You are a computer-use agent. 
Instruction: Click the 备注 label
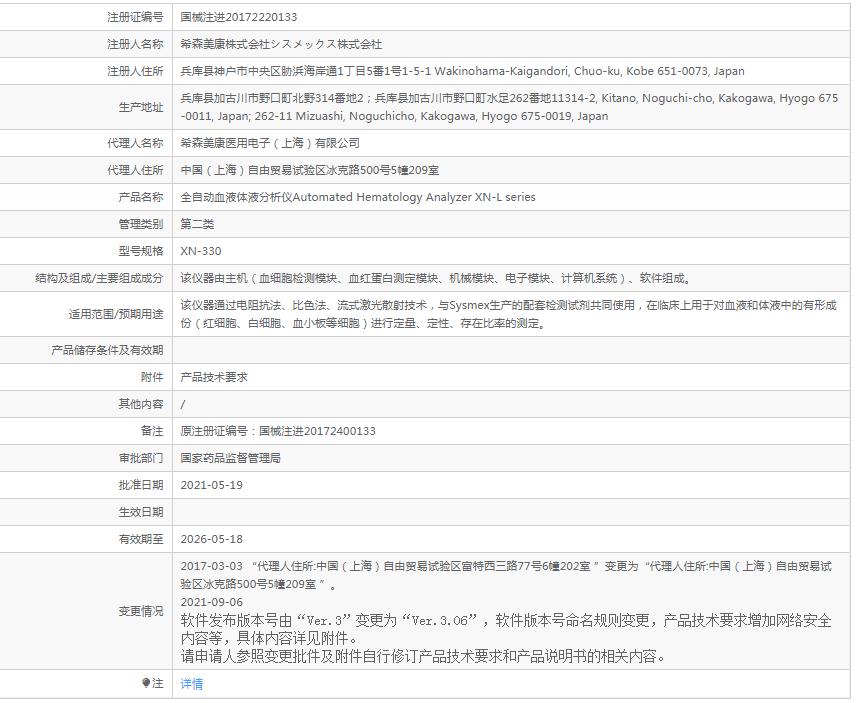[152, 431]
